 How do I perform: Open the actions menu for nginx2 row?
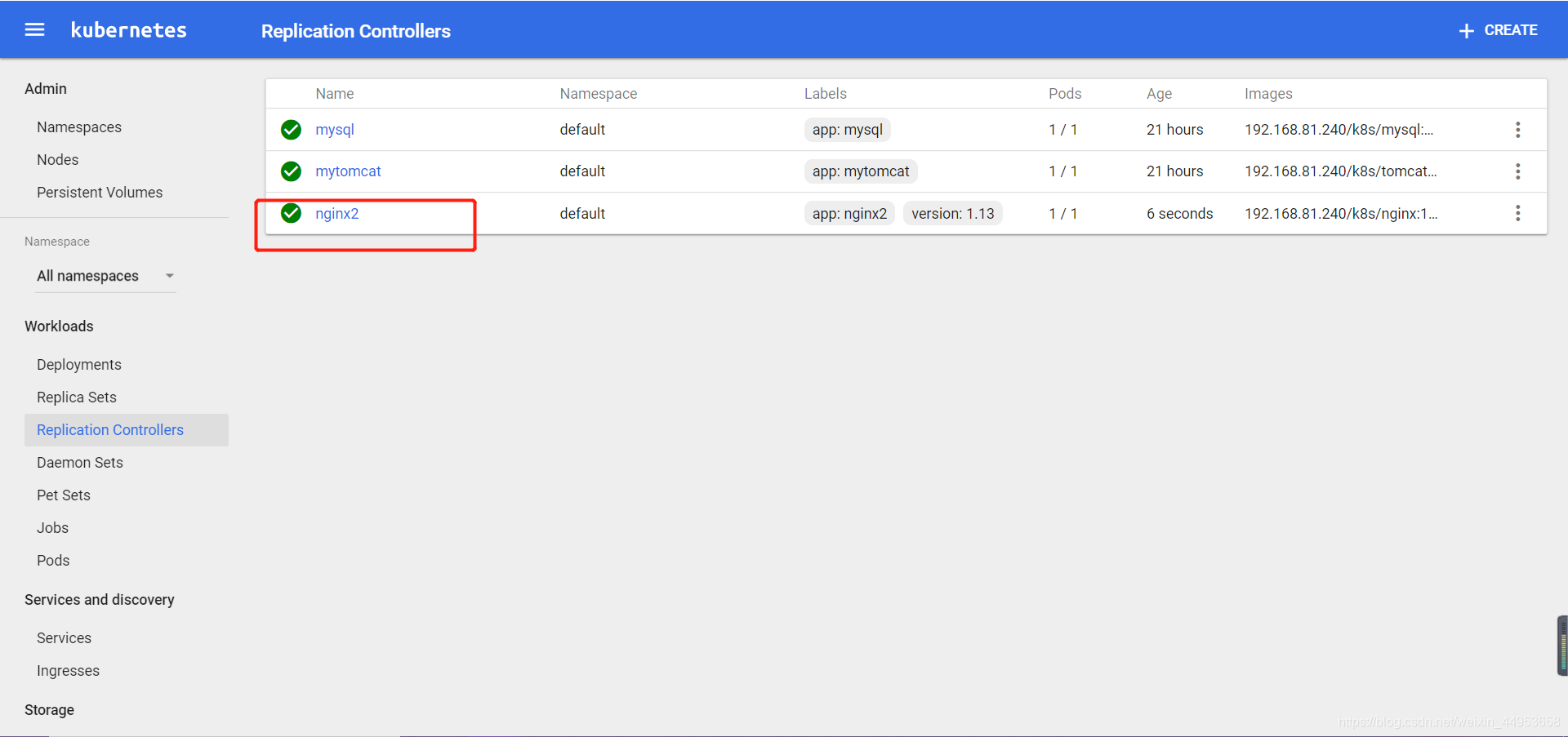pos(1517,213)
